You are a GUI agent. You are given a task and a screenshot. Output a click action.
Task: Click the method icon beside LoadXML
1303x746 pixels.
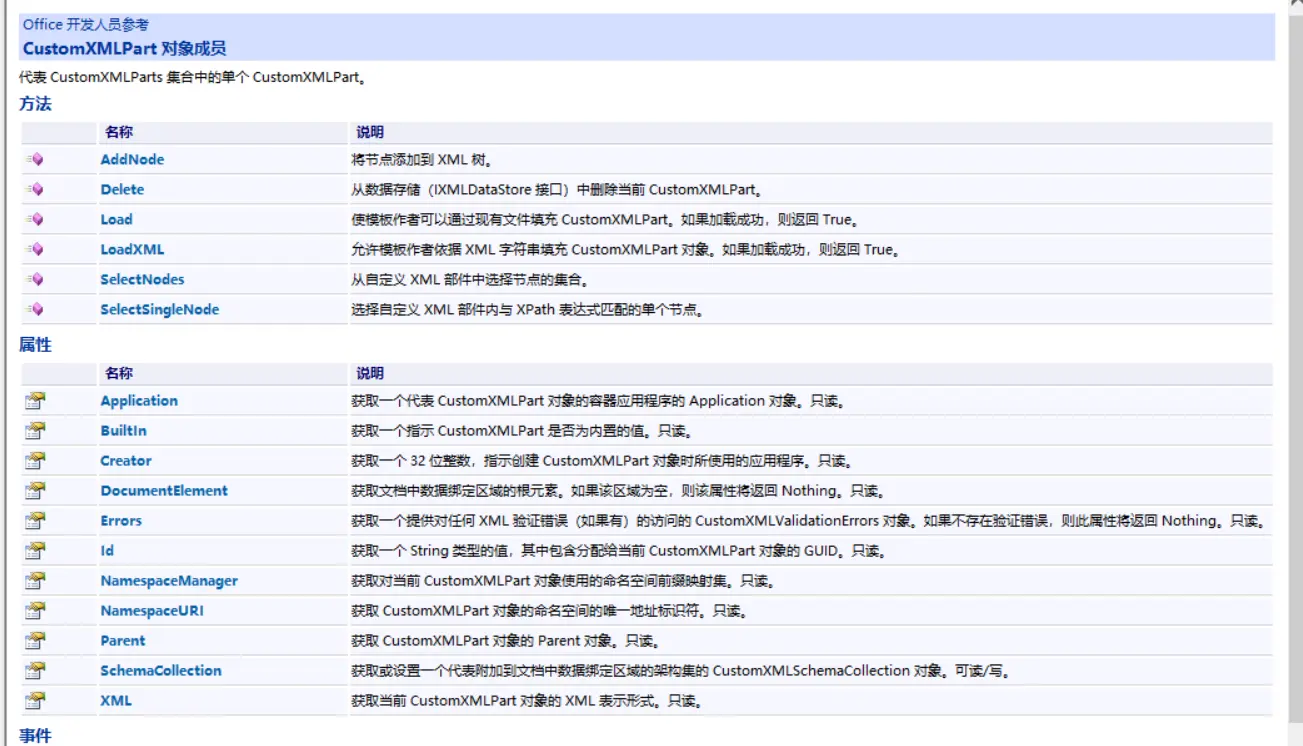pyautogui.click(x=35, y=249)
